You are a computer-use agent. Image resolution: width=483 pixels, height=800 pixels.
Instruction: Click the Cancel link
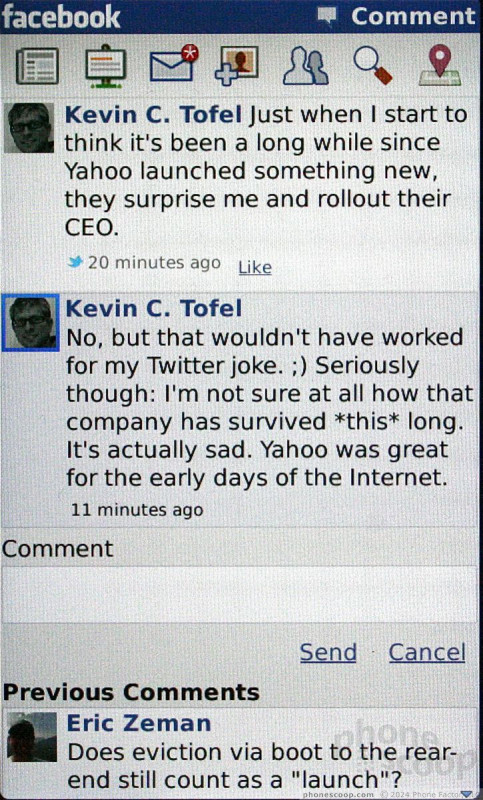coord(427,652)
